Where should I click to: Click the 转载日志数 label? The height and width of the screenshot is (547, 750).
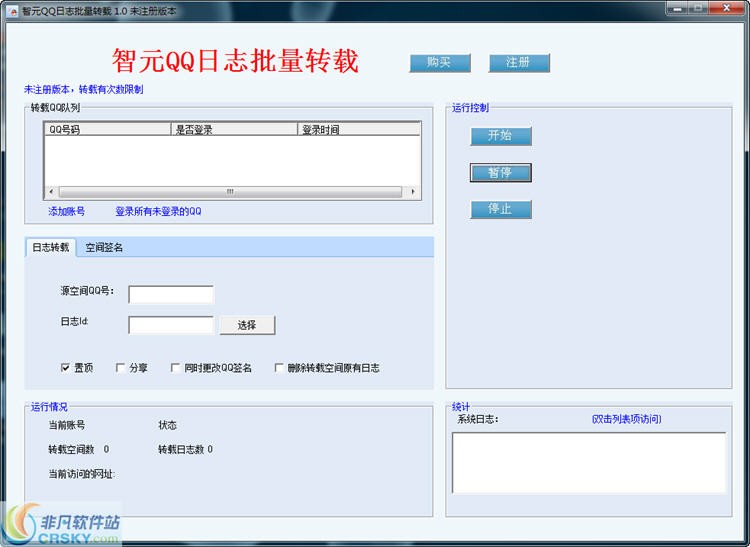181,449
